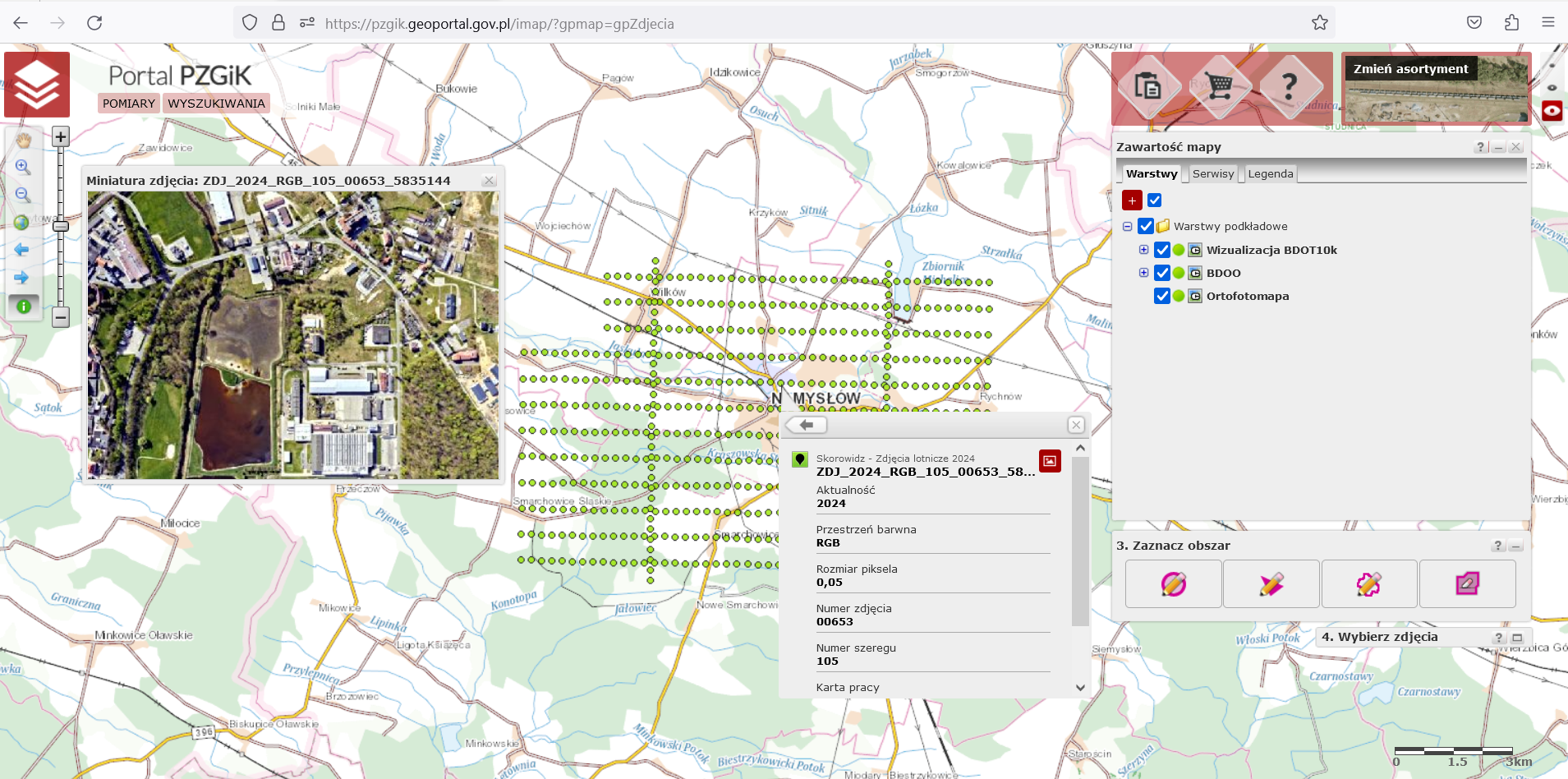Open help for Wybierz zdjęcia panel
The image size is (1568, 779).
[x=1499, y=638]
